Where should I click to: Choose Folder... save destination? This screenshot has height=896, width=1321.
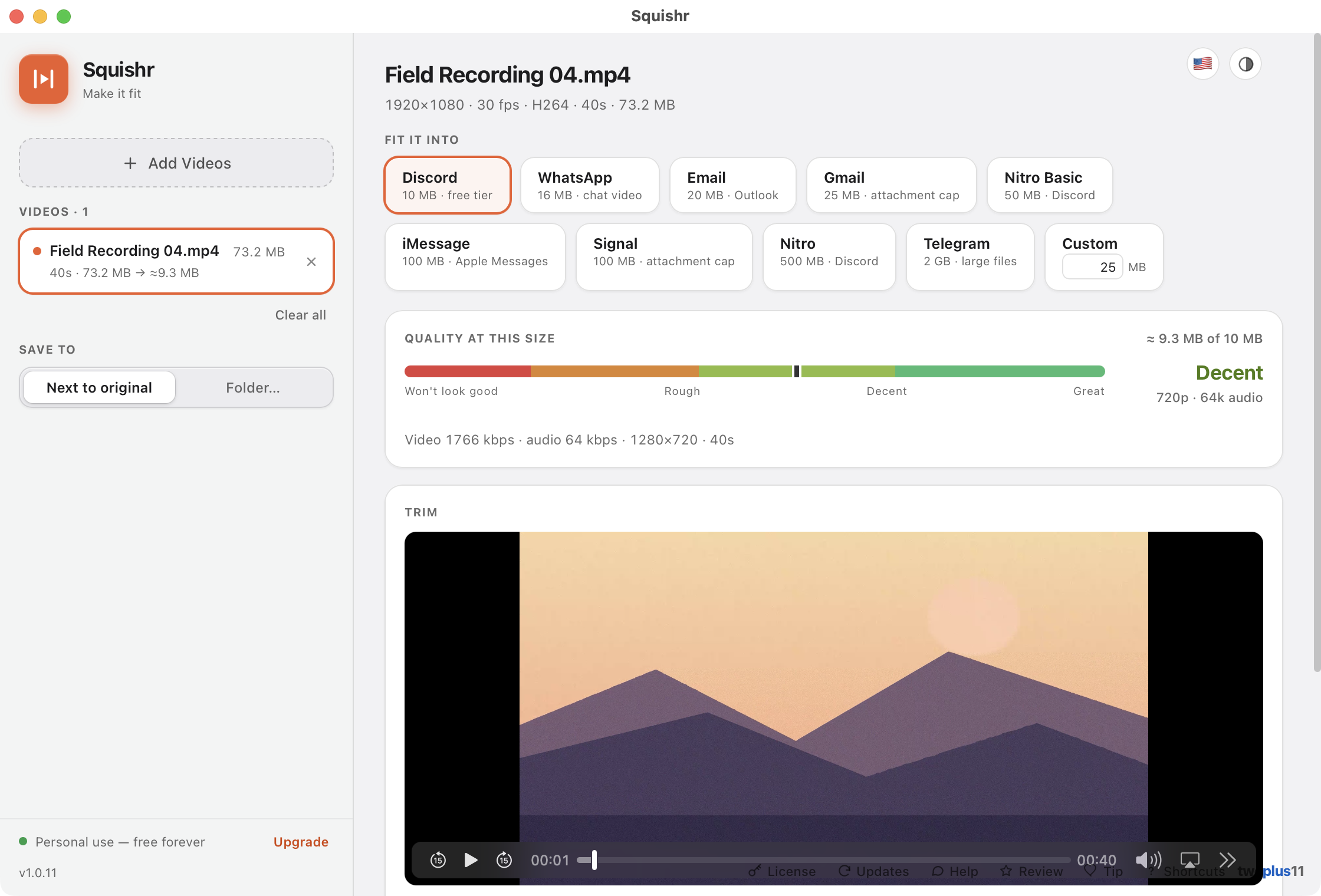[x=253, y=387]
